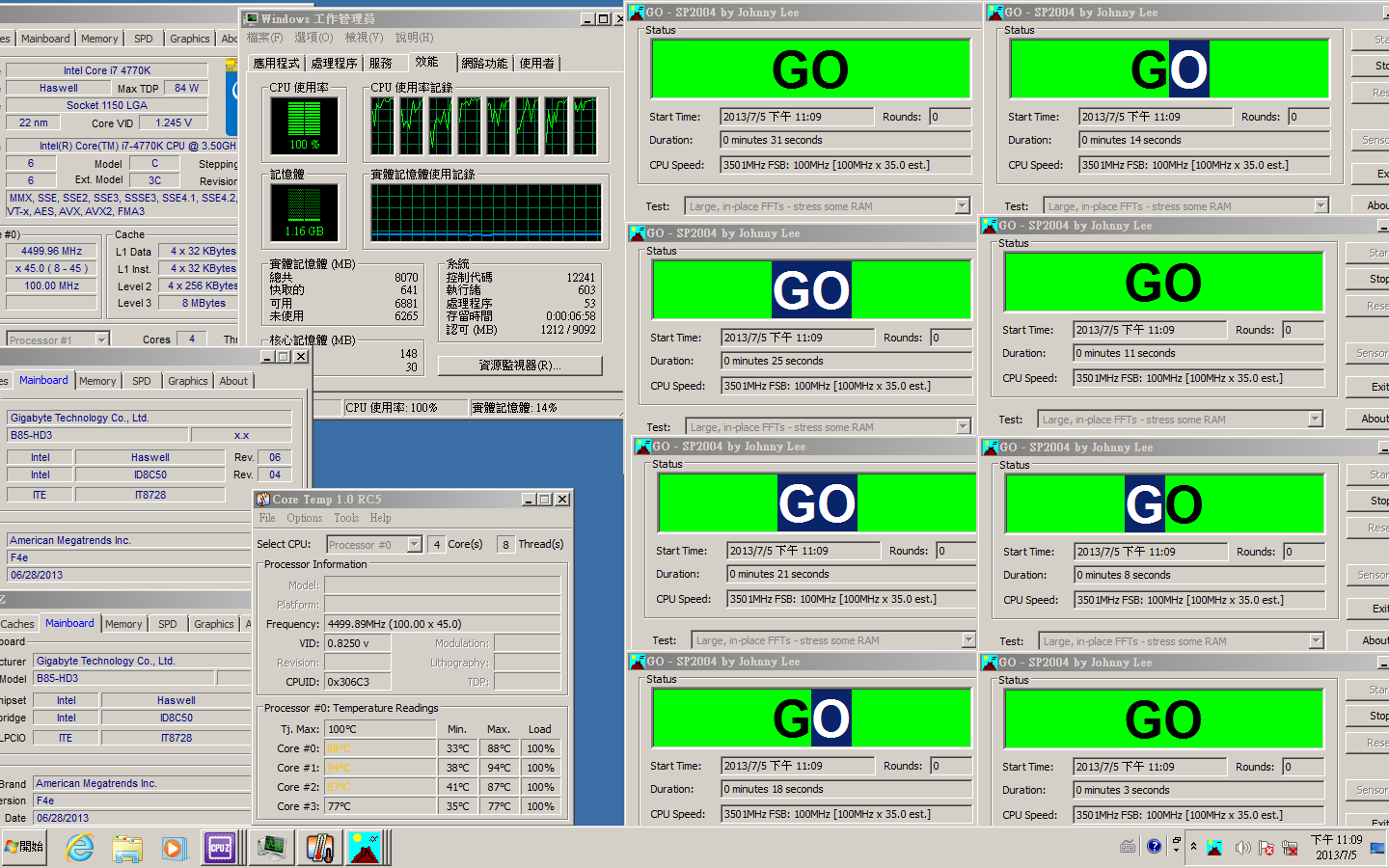
Task: Click About in the 11-seconds SP2004 window
Action: (x=1368, y=419)
